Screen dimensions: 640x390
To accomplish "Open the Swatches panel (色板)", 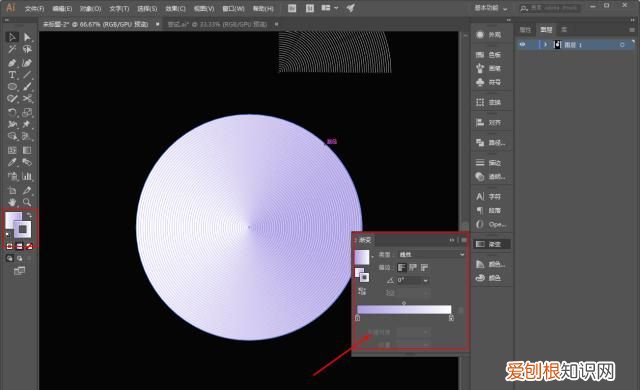I will [x=489, y=55].
